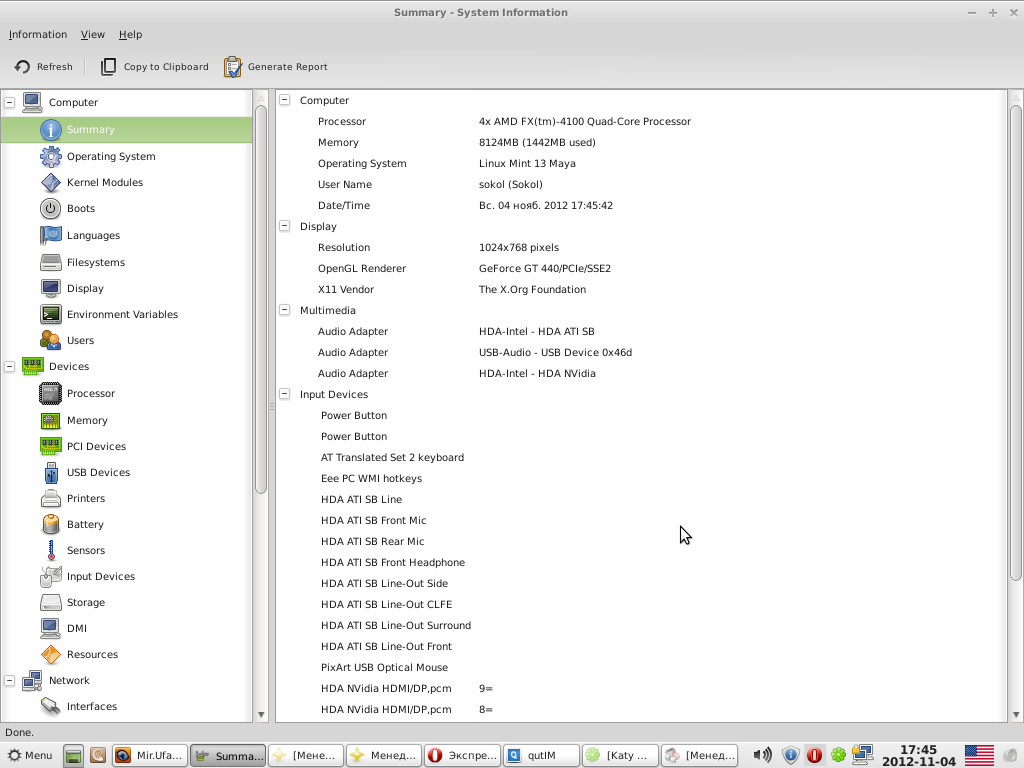Click Copy to Clipboard button
1024x768 pixels.
coord(155,67)
